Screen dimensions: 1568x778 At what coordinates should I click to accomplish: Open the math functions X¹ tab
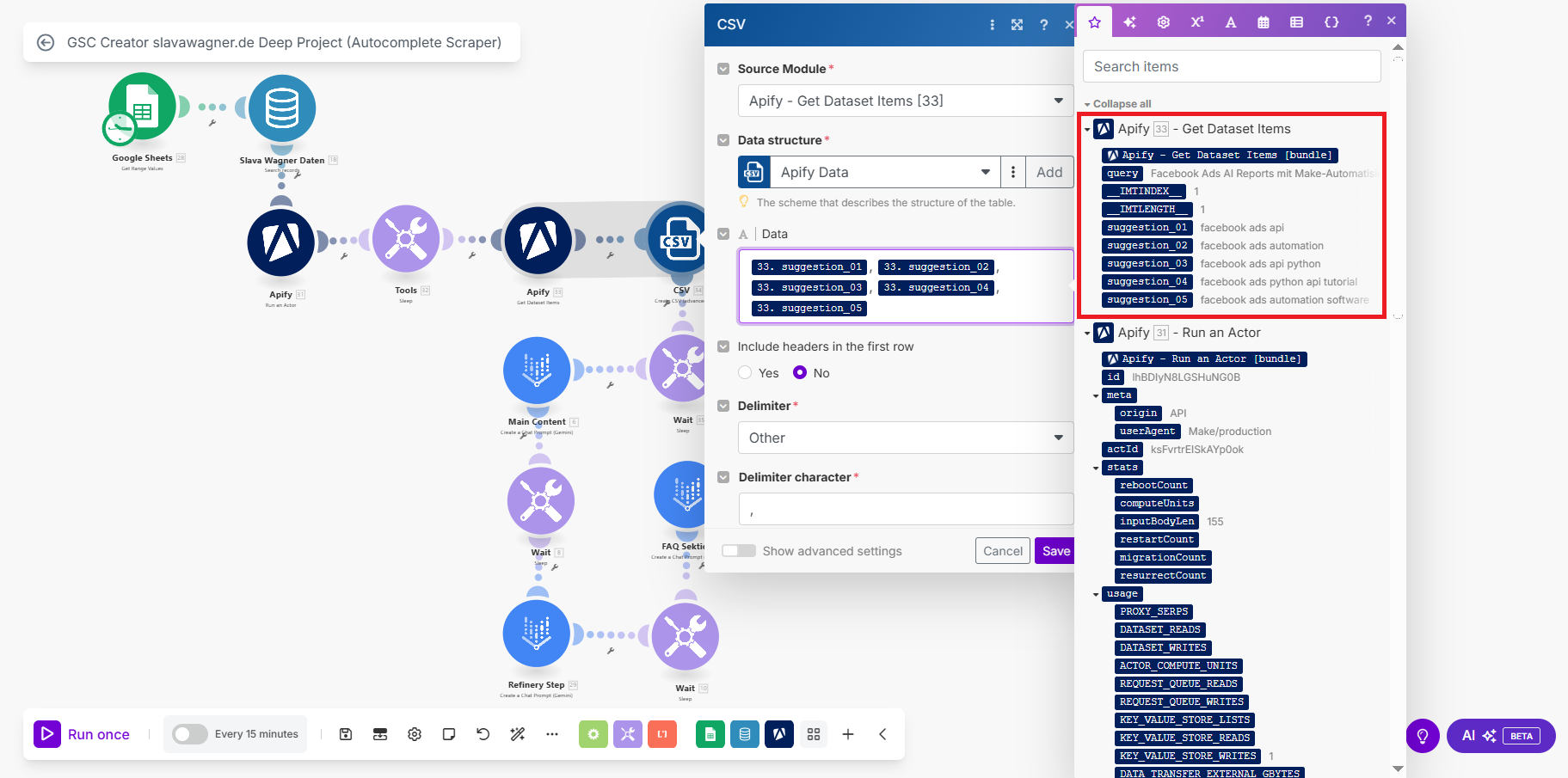(x=1197, y=22)
